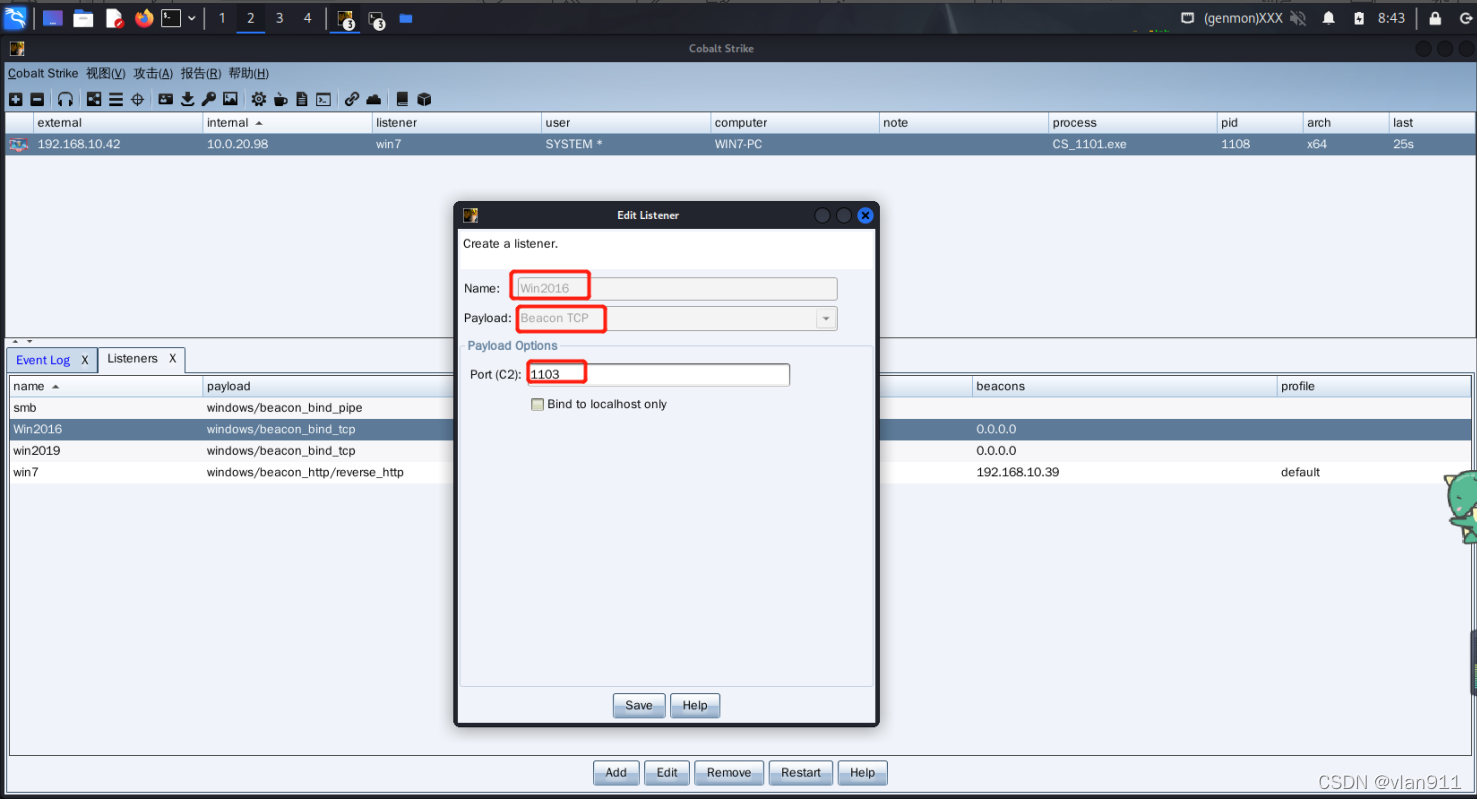Viewport: 1477px width, 799px height.
Task: Open the Help book toolbar icon
Action: (x=402, y=99)
